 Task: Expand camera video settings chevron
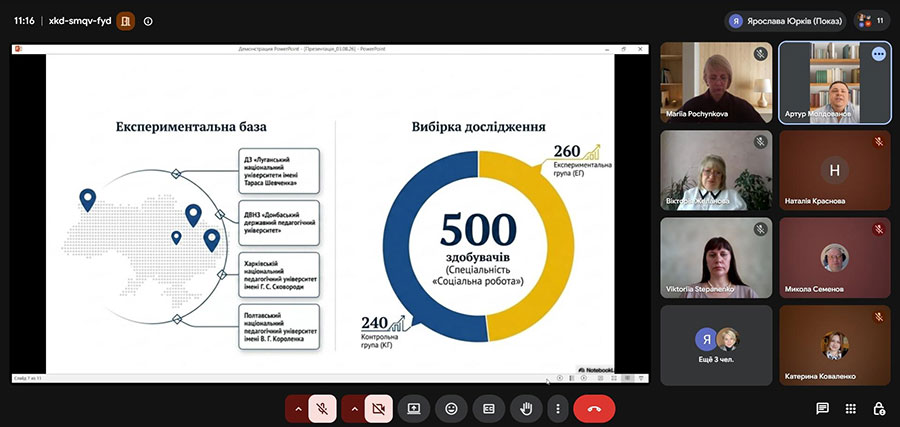click(x=354, y=409)
